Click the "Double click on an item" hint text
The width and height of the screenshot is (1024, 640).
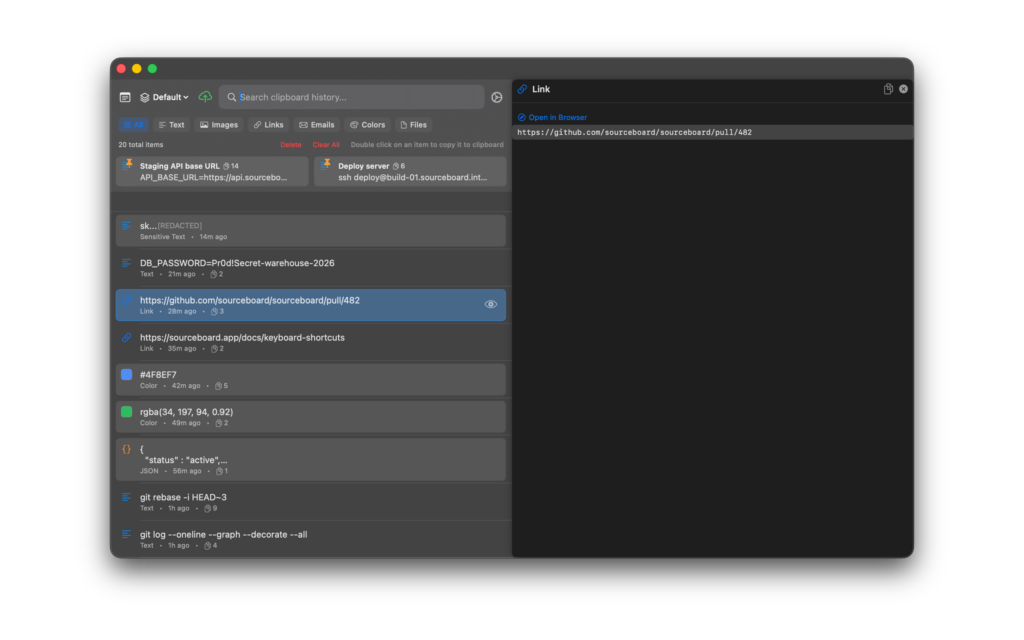click(427, 145)
